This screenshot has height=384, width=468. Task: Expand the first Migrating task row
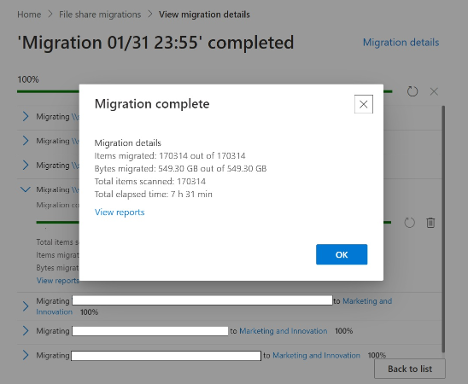(x=26, y=116)
